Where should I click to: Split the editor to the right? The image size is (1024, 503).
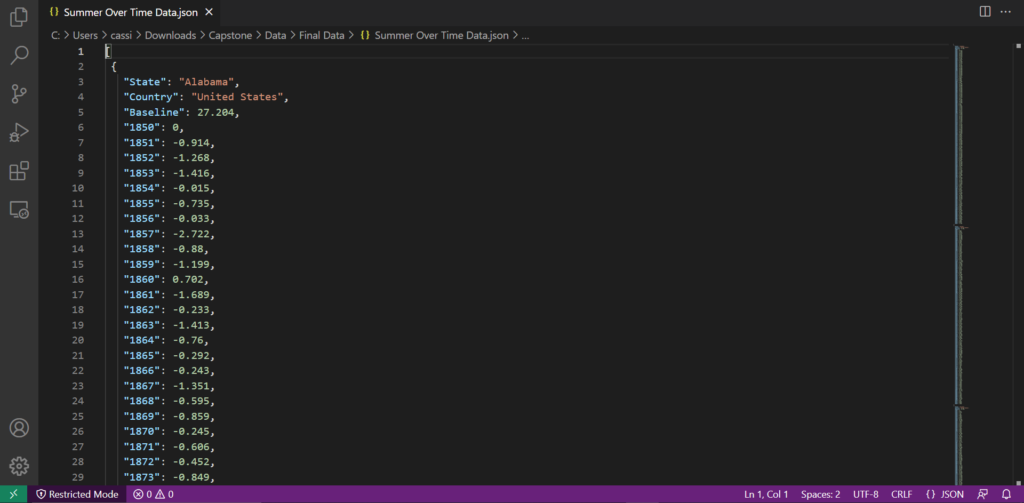point(985,11)
